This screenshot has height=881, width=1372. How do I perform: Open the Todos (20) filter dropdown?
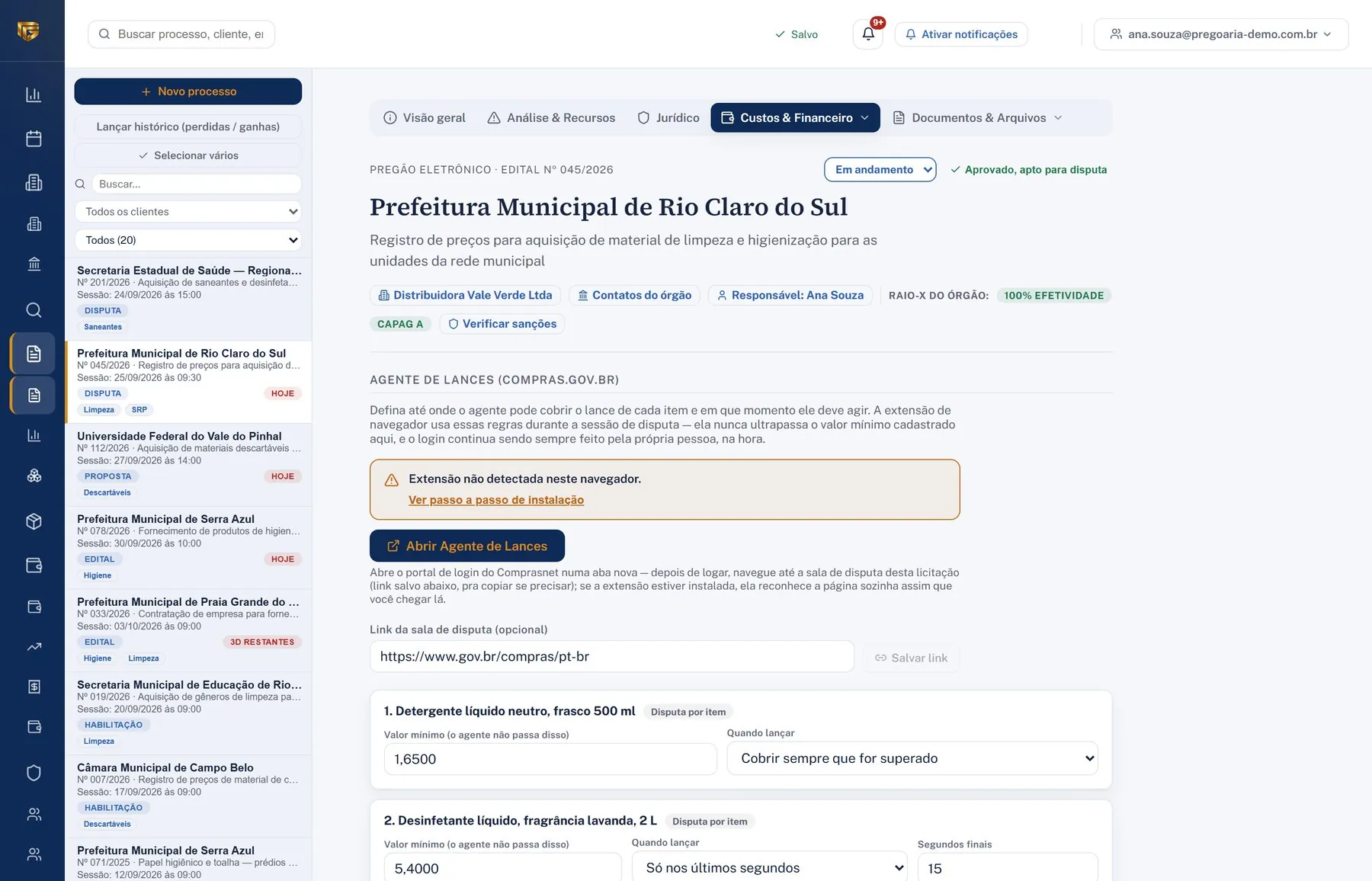(188, 240)
